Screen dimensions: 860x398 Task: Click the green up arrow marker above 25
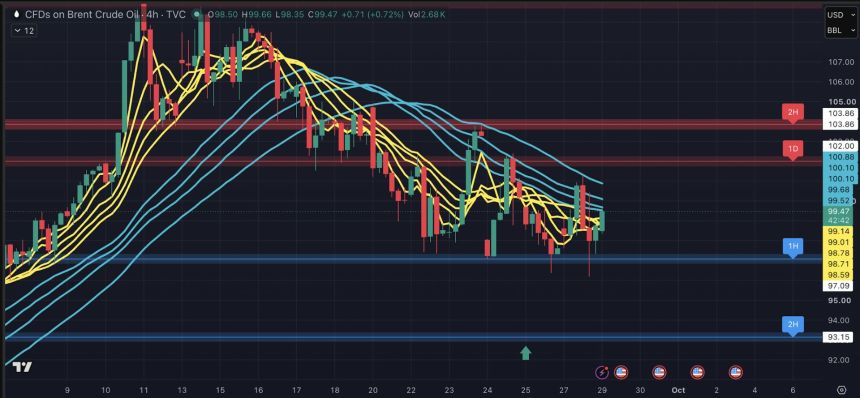[x=525, y=353]
